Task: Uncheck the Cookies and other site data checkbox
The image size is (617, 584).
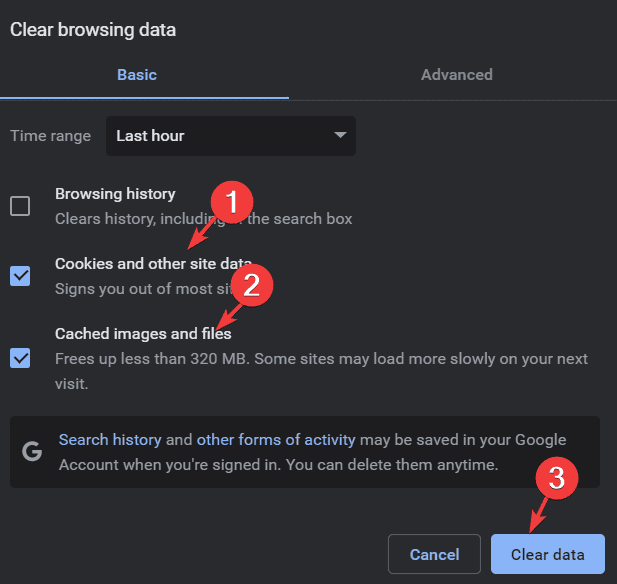Action: point(20,276)
